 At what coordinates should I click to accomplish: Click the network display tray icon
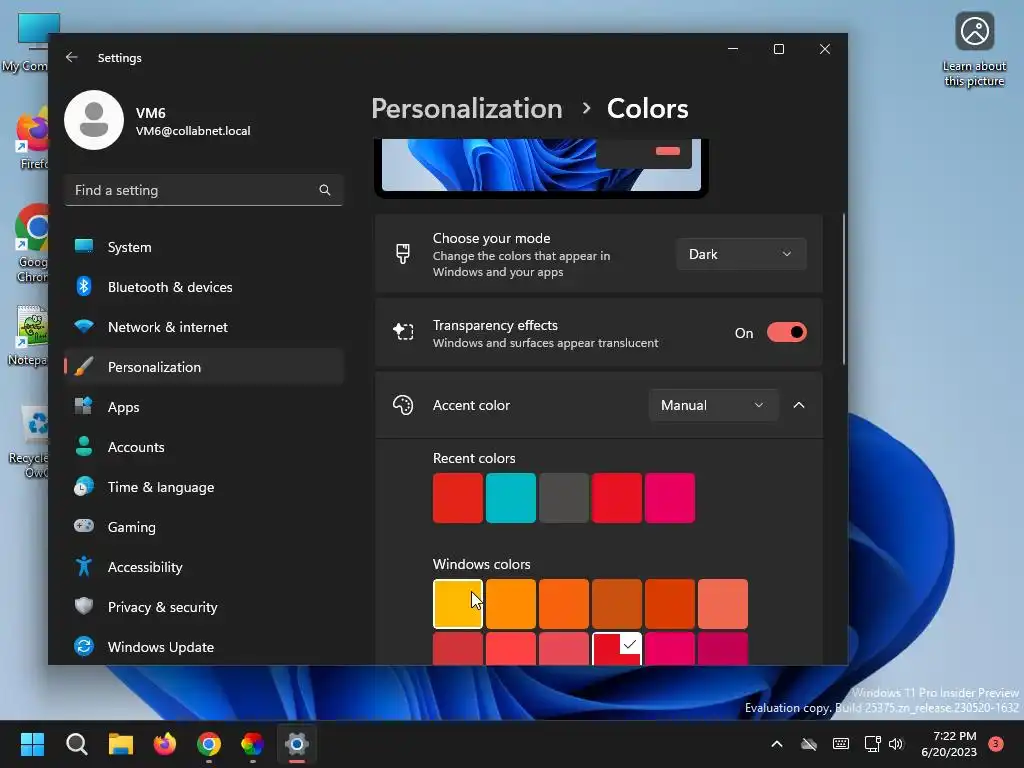pyautogui.click(x=872, y=744)
